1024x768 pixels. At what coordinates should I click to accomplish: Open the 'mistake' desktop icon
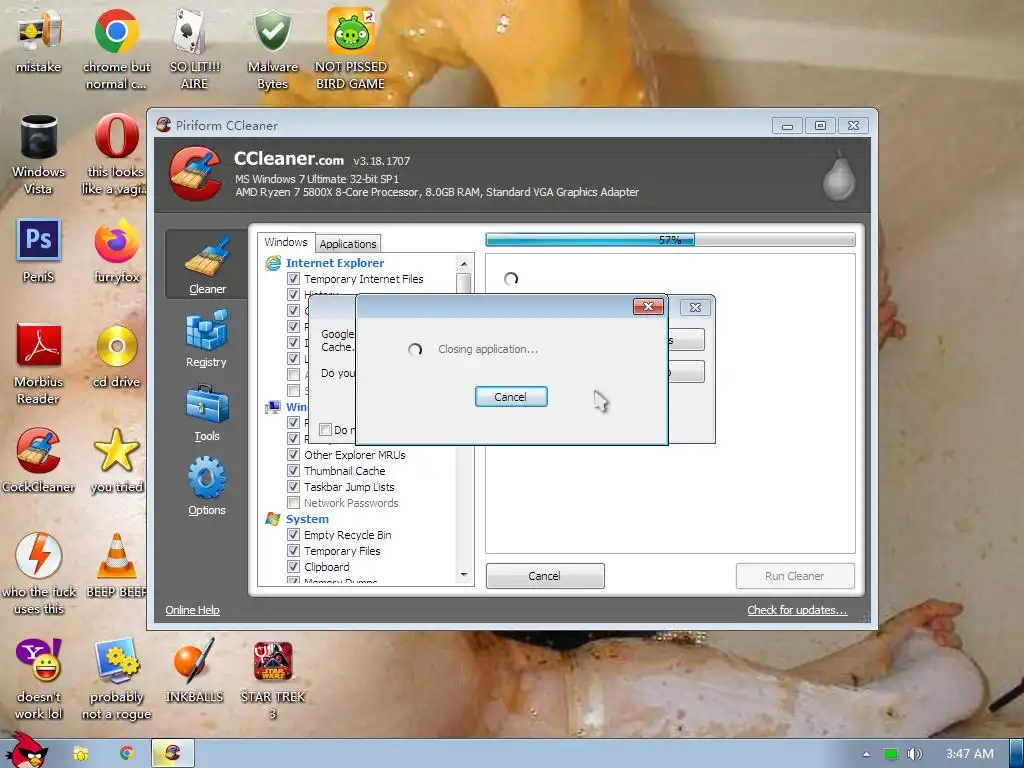[39, 42]
